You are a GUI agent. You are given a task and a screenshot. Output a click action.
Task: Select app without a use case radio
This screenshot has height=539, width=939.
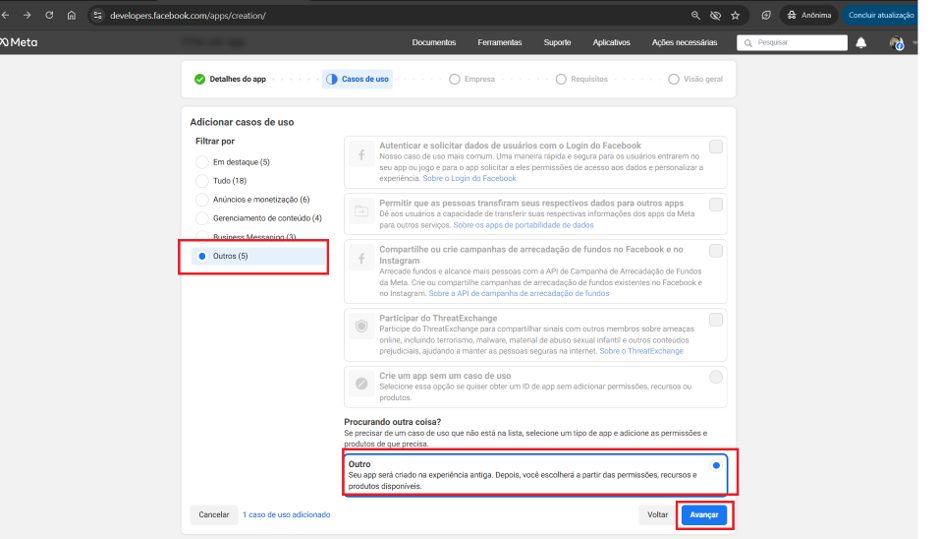click(x=716, y=377)
